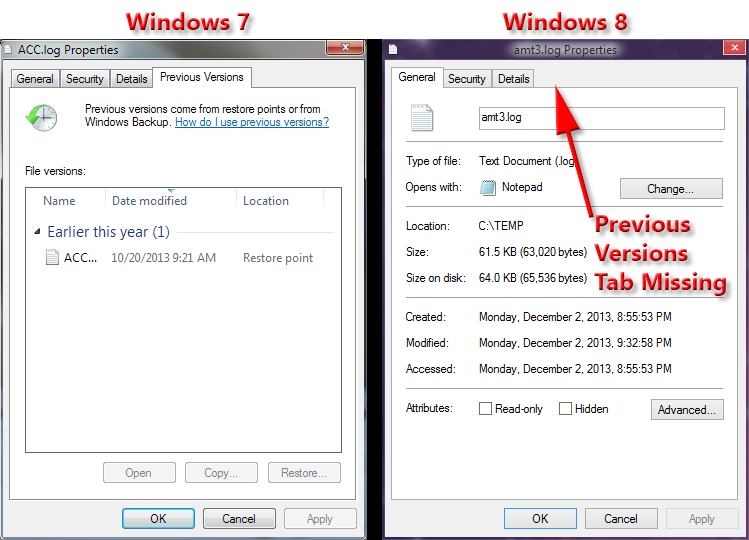This screenshot has height=540, width=749.
Task: Click Cancel in ACC.log Properties
Action: 239,518
